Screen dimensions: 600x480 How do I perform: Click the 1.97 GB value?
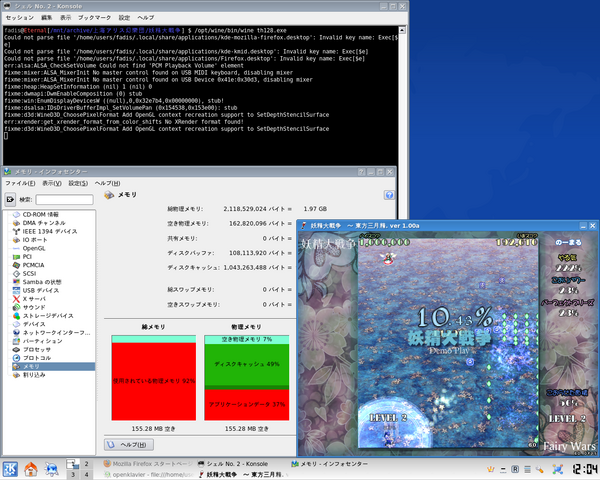click(315, 209)
